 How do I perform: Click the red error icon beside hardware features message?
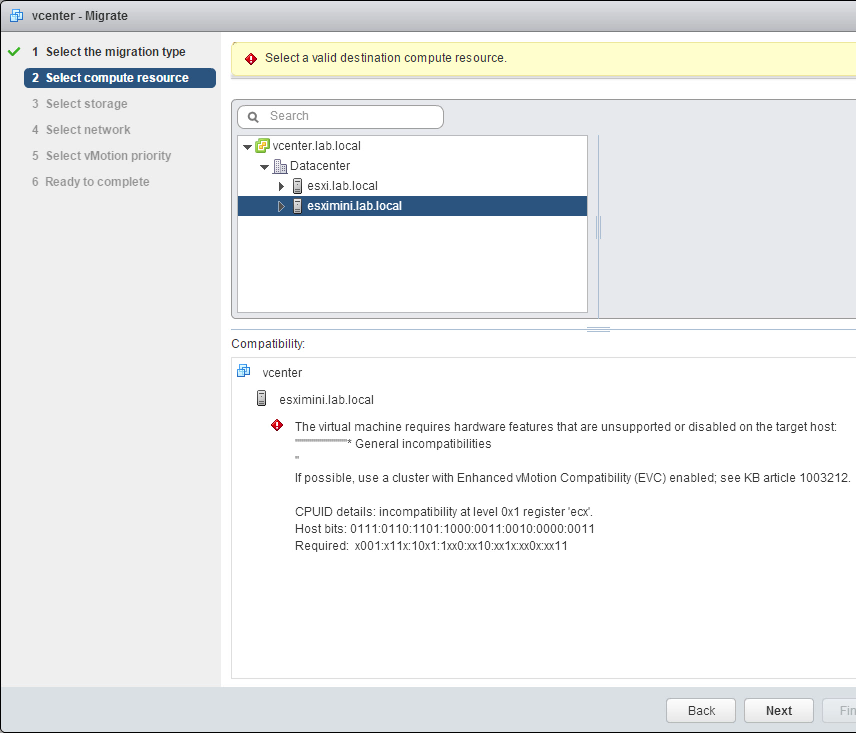coord(277,425)
